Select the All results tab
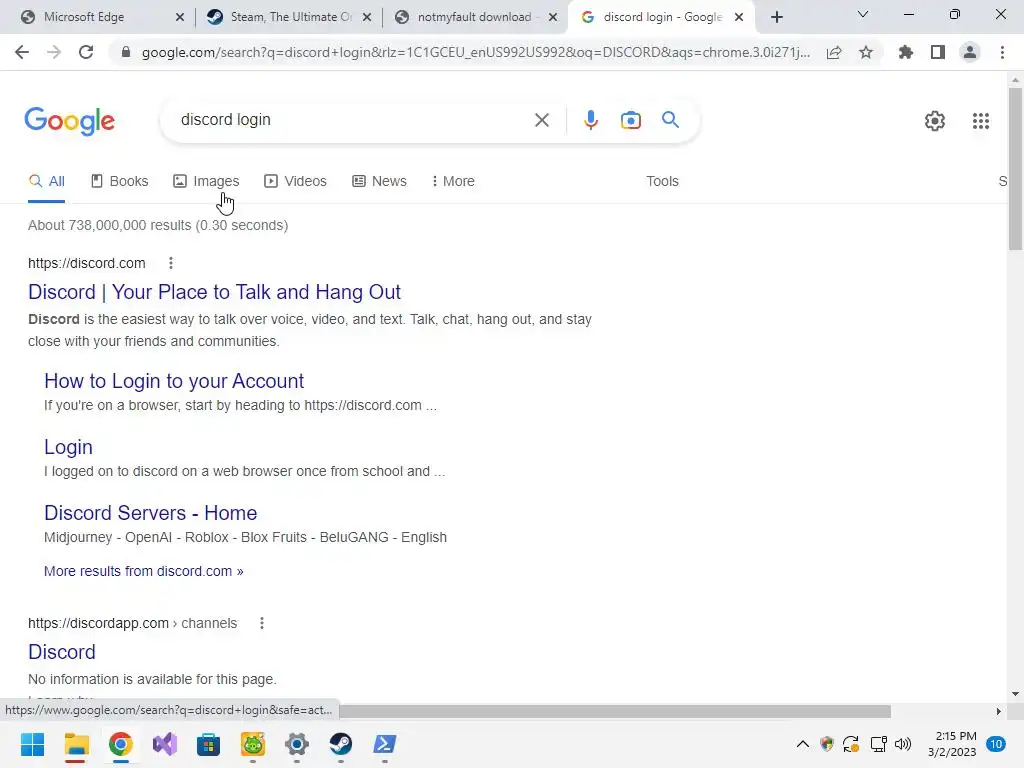 click(46, 181)
